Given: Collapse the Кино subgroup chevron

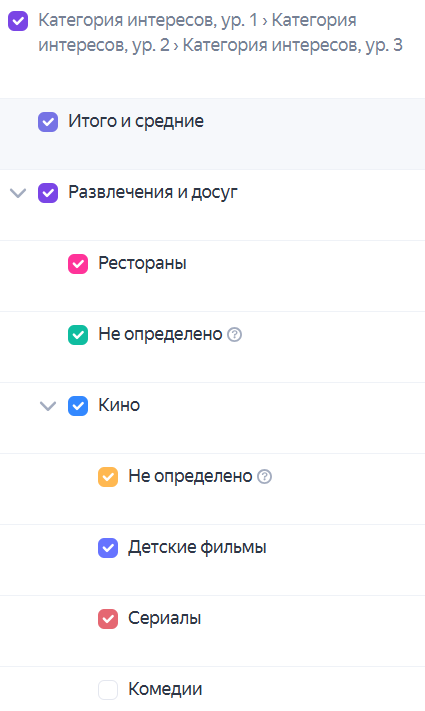Looking at the screenshot, I should pyautogui.click(x=48, y=406).
